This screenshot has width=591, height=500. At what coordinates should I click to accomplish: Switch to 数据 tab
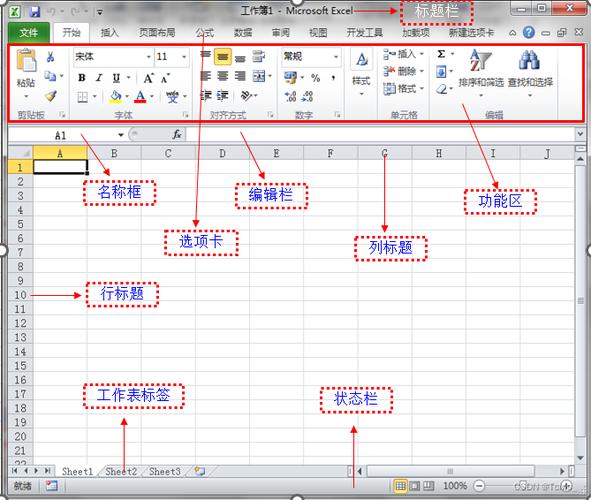pos(243,33)
